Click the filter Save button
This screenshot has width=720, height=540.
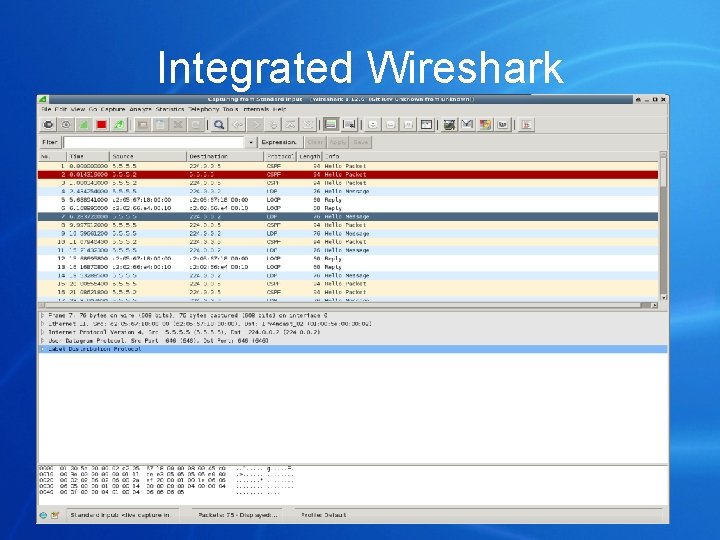click(360, 142)
